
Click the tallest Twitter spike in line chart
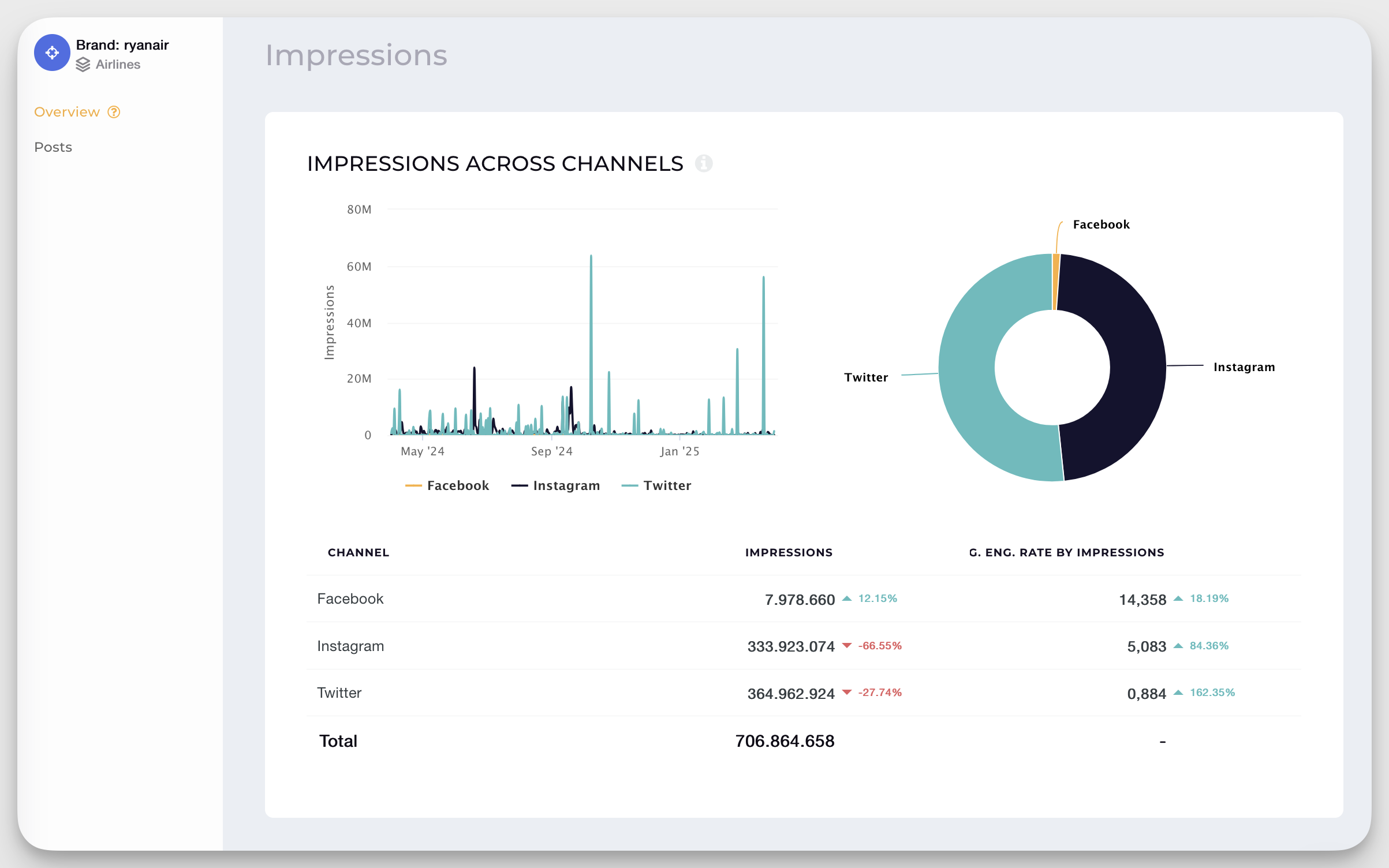[591, 265]
